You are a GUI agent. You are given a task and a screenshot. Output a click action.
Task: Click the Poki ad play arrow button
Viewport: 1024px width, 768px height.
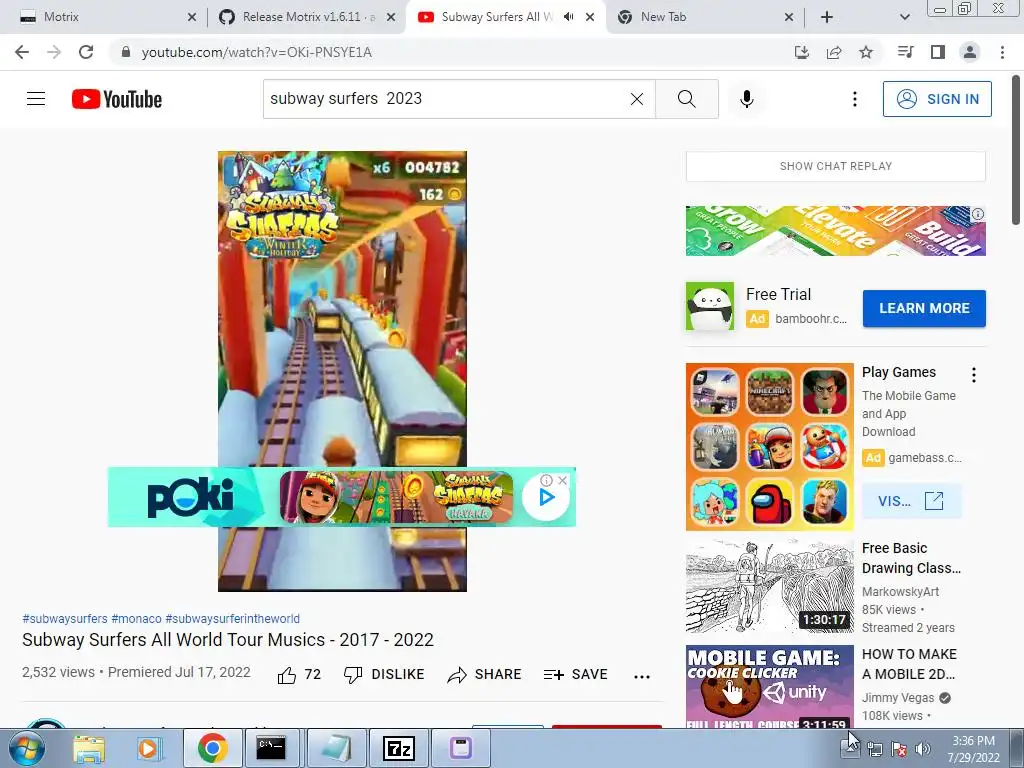[x=546, y=498]
